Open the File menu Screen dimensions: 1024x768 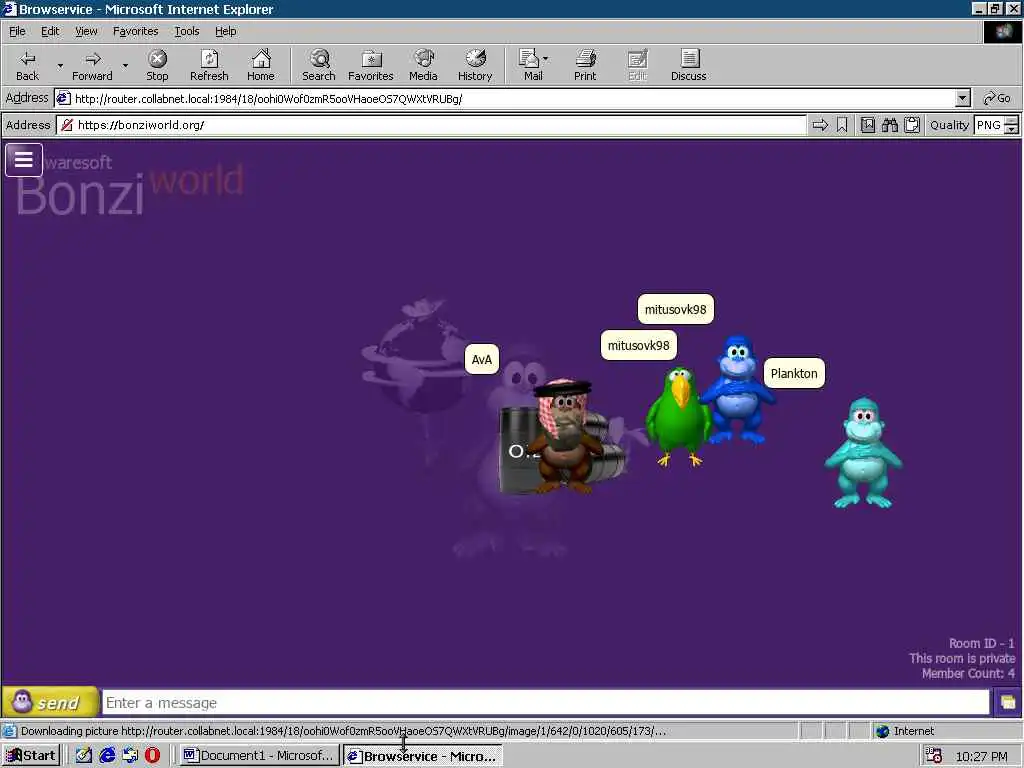click(17, 31)
